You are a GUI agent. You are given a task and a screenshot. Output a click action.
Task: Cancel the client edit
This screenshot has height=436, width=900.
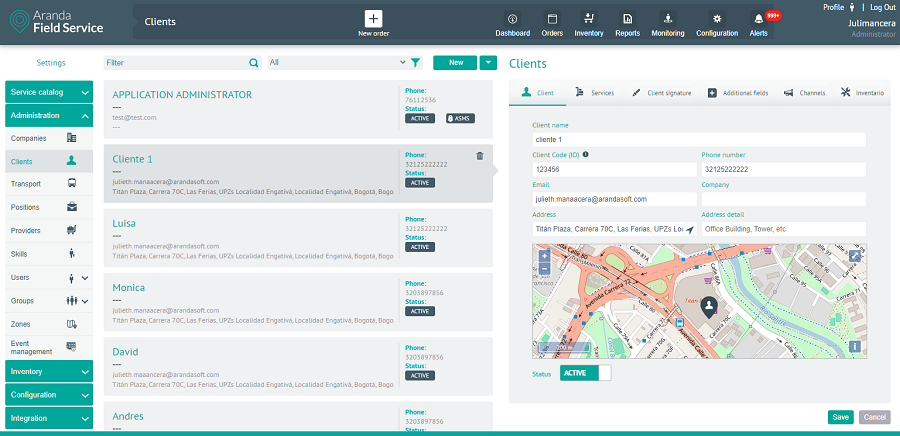point(875,417)
